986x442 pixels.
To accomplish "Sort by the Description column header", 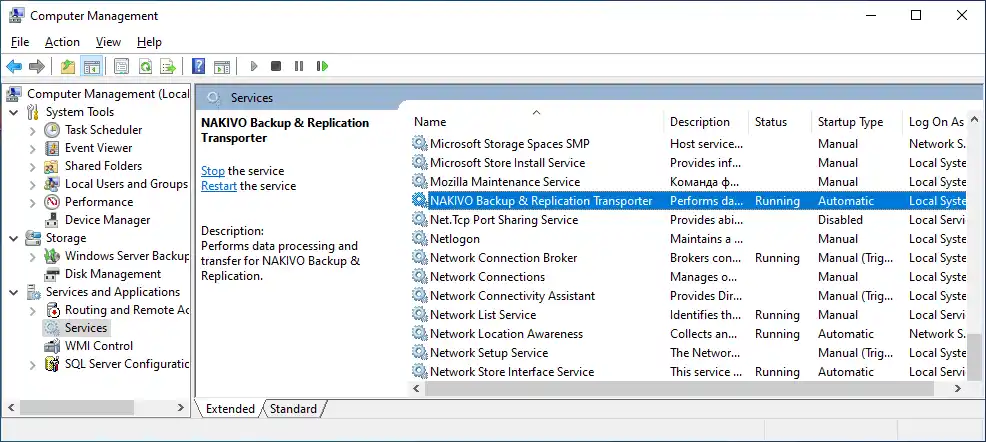I will (x=706, y=122).
